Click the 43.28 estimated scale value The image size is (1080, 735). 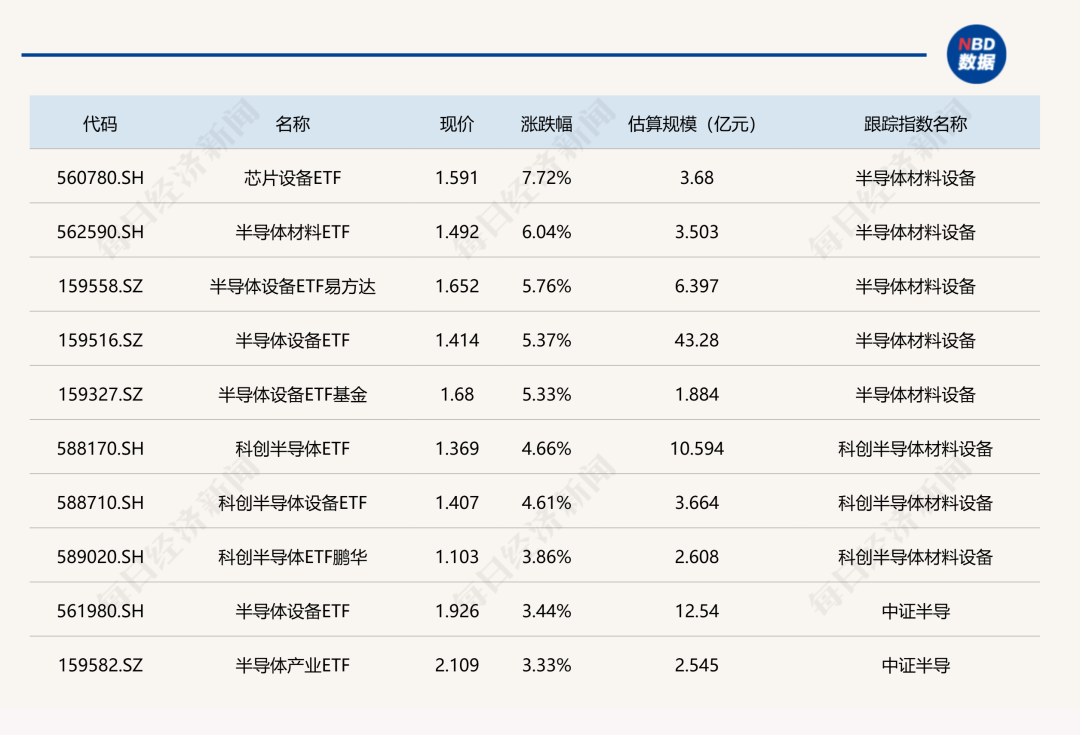pyautogui.click(x=696, y=340)
